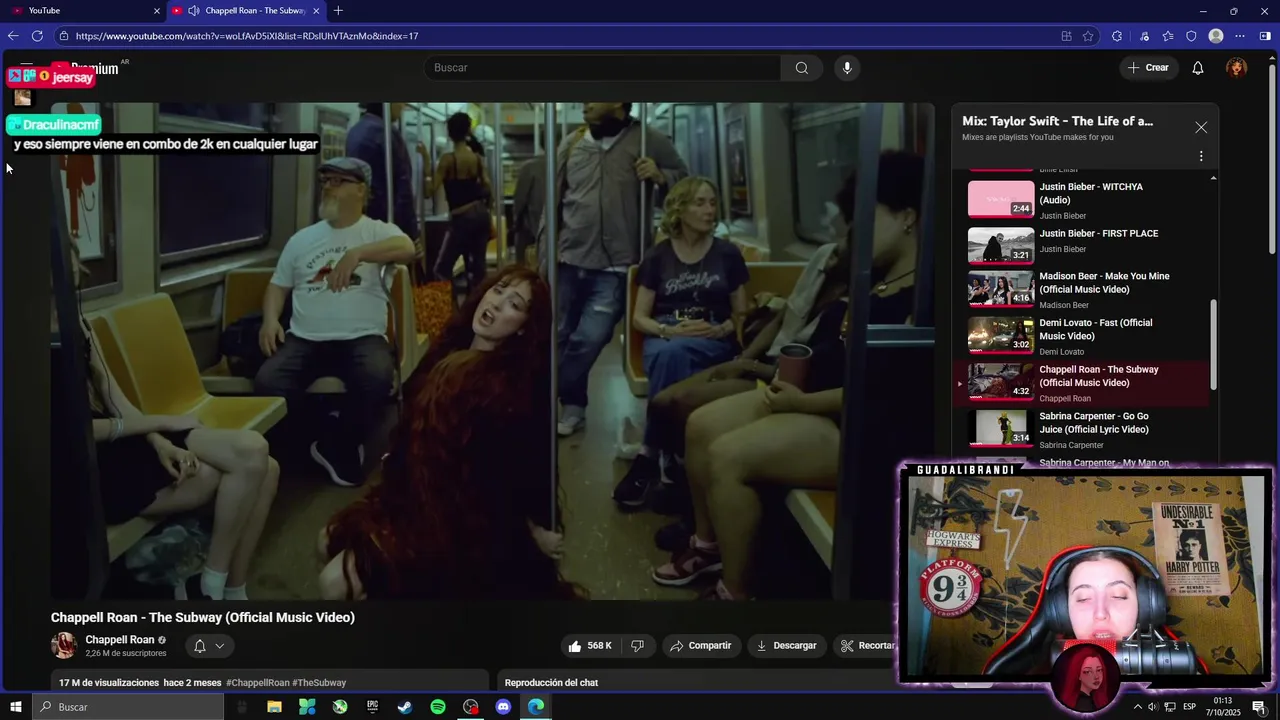The width and height of the screenshot is (1280, 720).
Task: Reload the page
Action: pos(37,36)
